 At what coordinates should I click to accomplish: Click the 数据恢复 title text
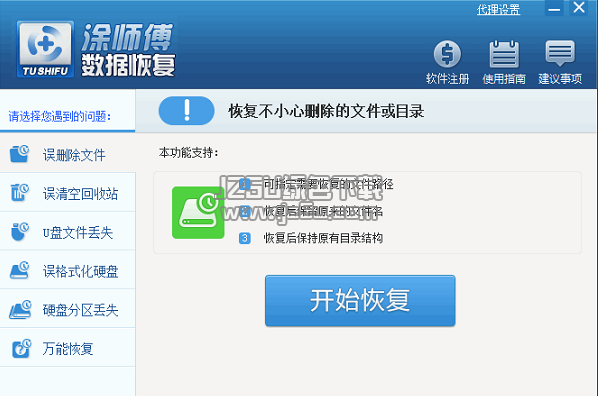(128, 65)
